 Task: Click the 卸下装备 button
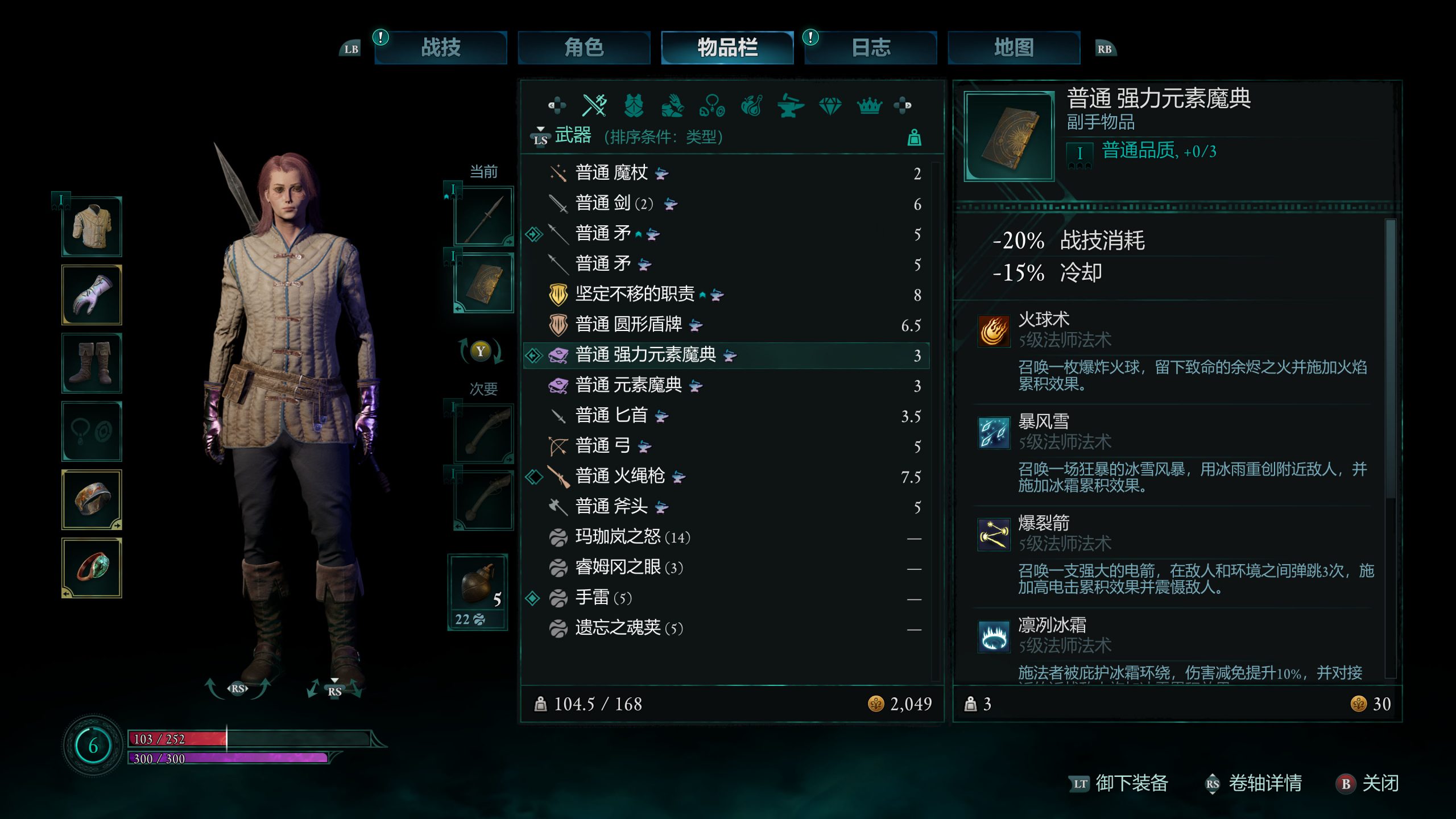point(1118,783)
